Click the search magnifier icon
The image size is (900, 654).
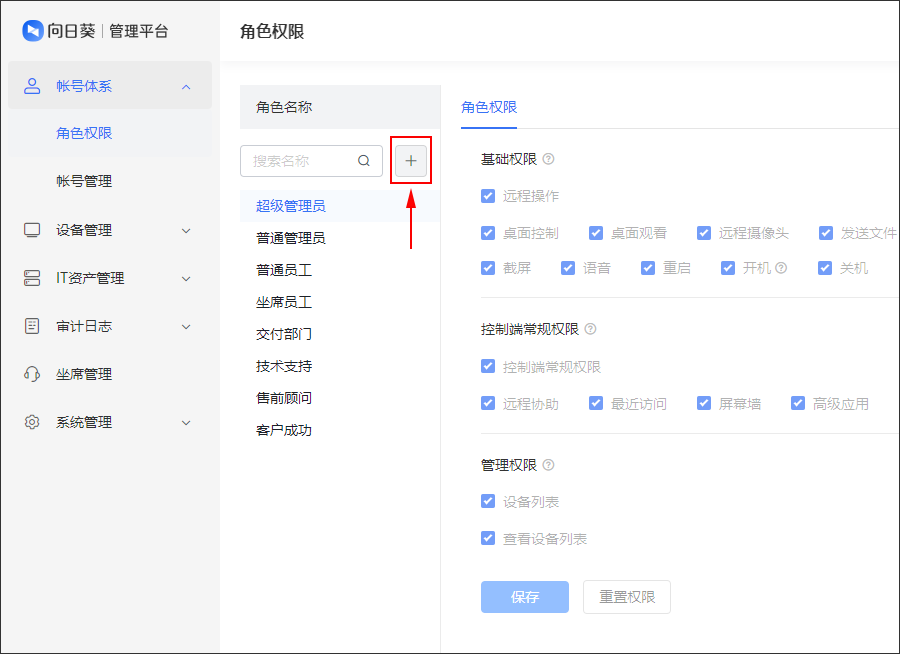(x=364, y=161)
